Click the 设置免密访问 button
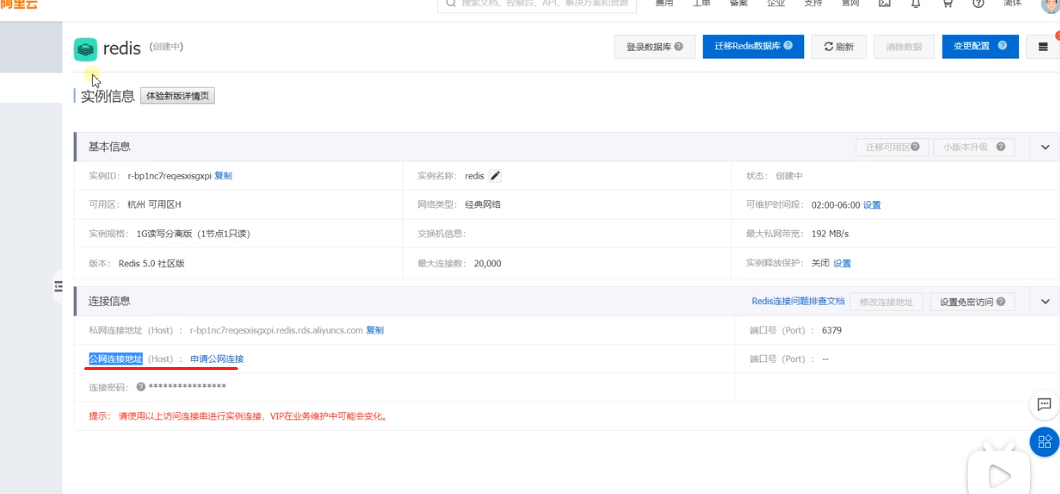The width and height of the screenshot is (1060, 494). 972,302
